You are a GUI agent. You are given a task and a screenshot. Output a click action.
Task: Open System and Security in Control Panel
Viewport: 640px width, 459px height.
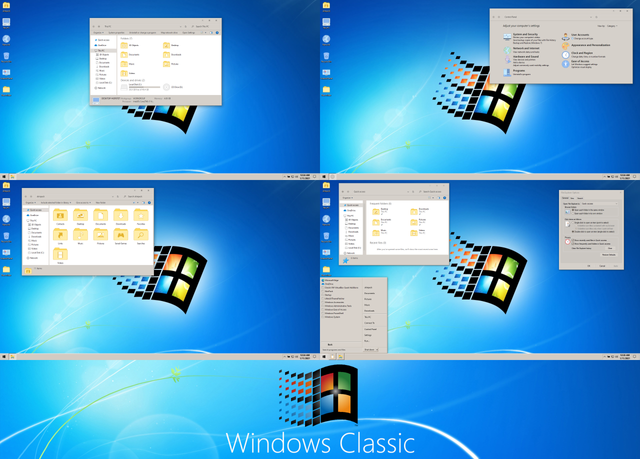point(525,34)
